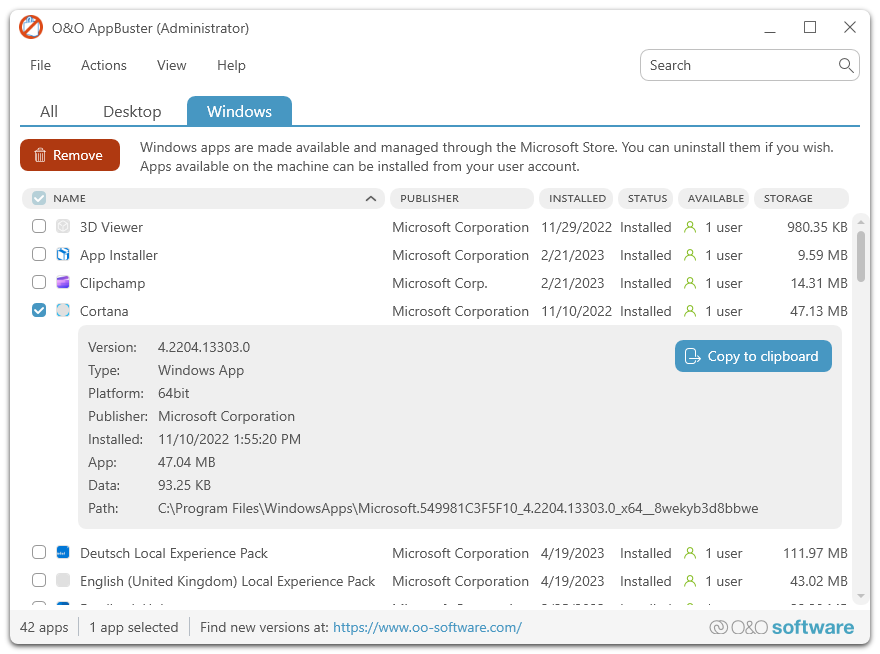
Task: Click the 'Microsoft Corp.' publisher cell
Action: [439, 283]
